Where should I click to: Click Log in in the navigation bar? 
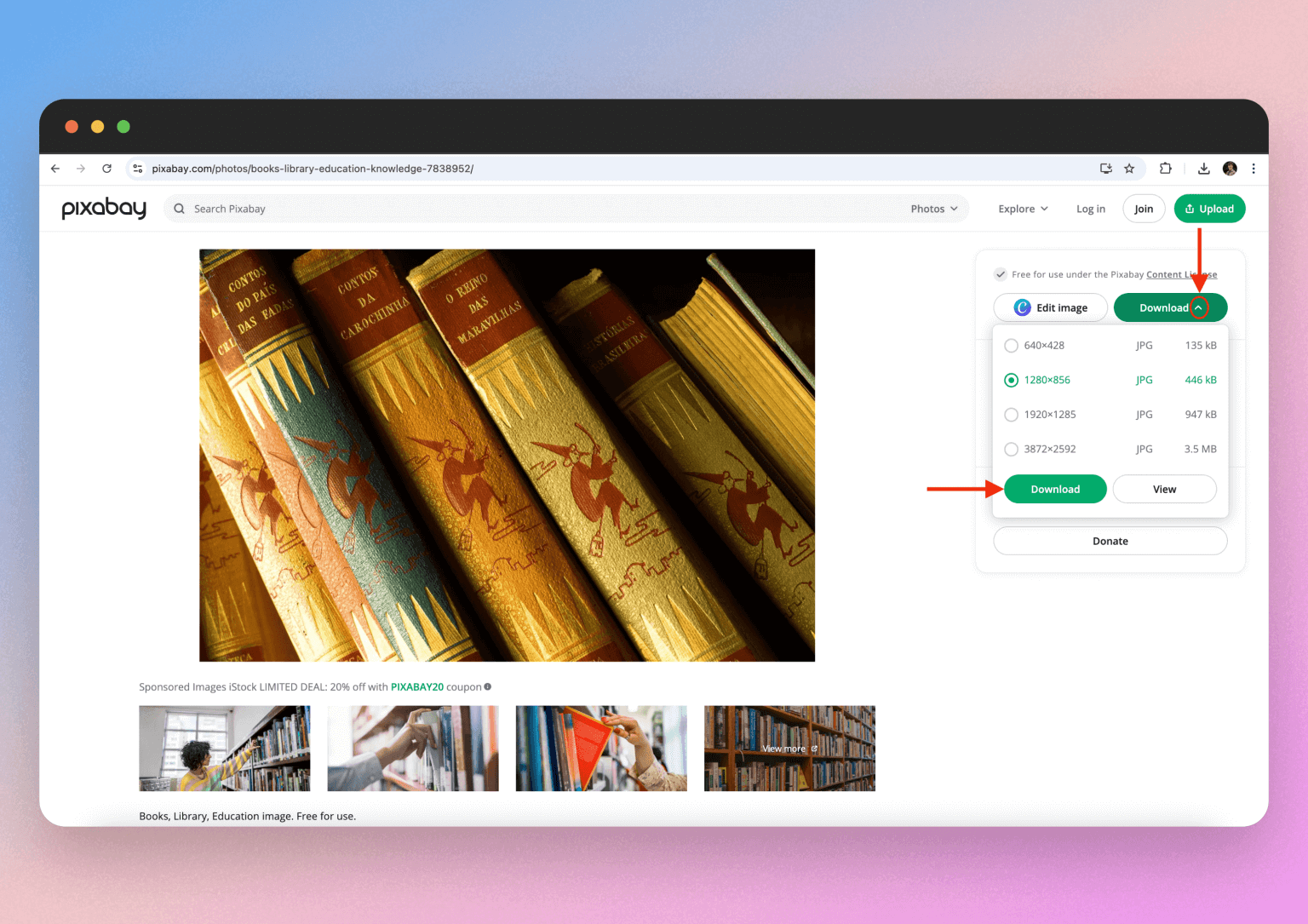click(1091, 209)
